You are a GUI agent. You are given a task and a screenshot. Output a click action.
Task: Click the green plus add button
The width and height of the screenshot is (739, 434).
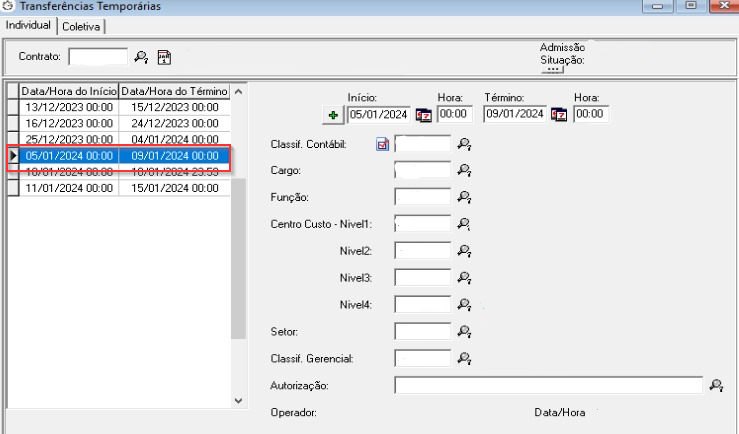point(333,115)
